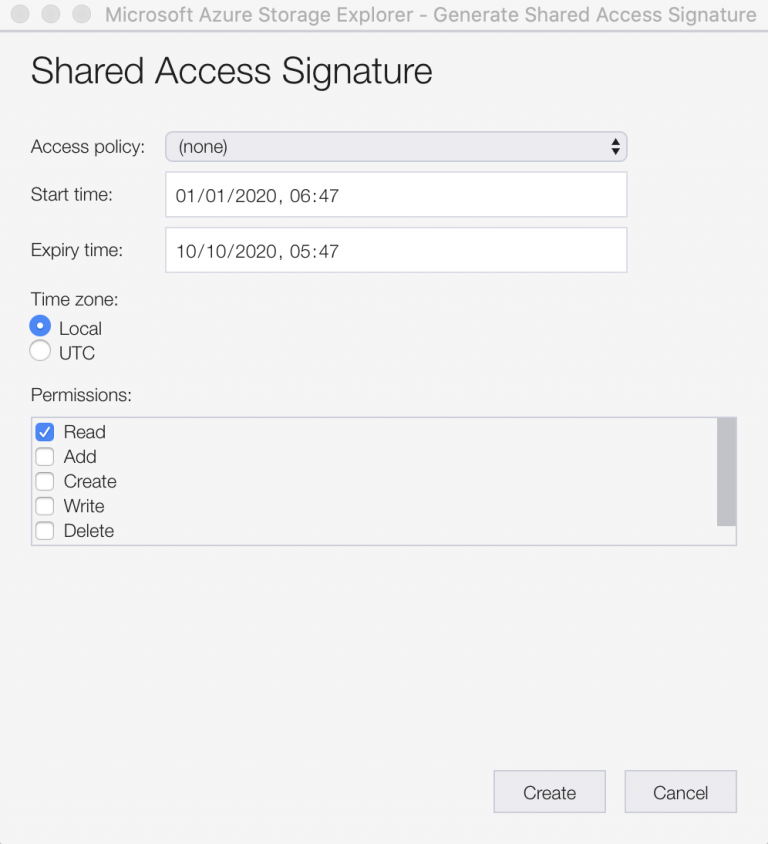Switch time zone to UTC
Image resolution: width=768 pixels, height=844 pixels.
[x=38, y=350]
